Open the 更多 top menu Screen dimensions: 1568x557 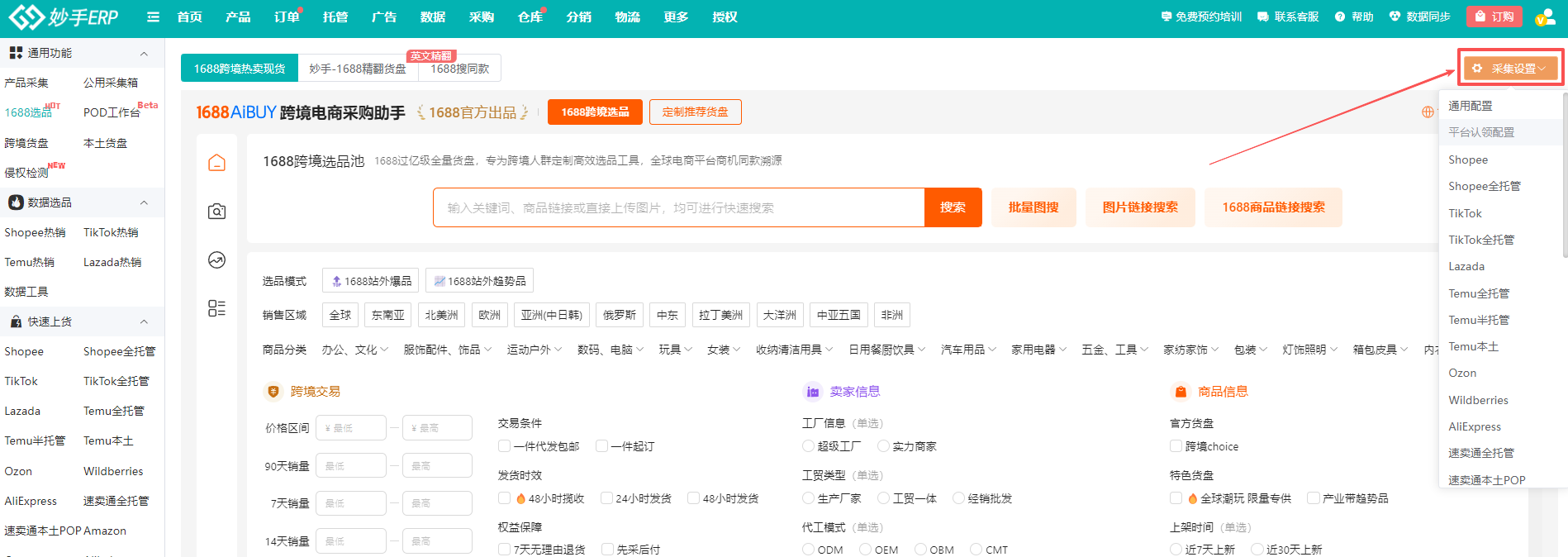pyautogui.click(x=677, y=17)
